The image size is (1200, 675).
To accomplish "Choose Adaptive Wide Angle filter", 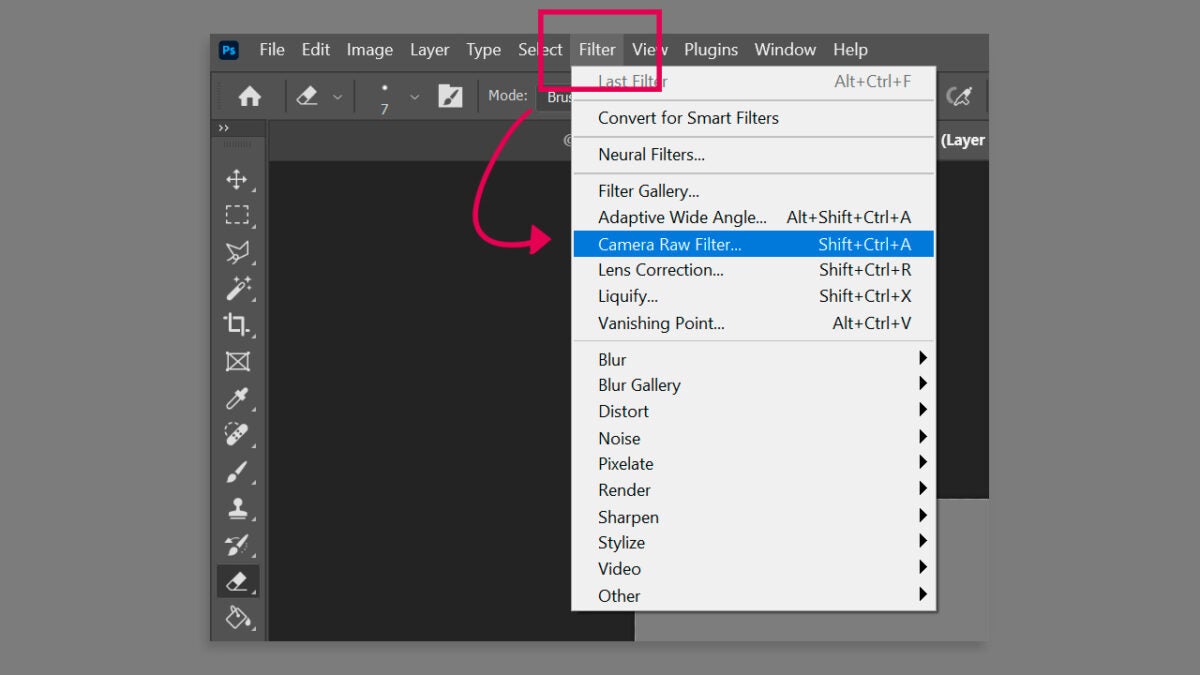I will (754, 217).
